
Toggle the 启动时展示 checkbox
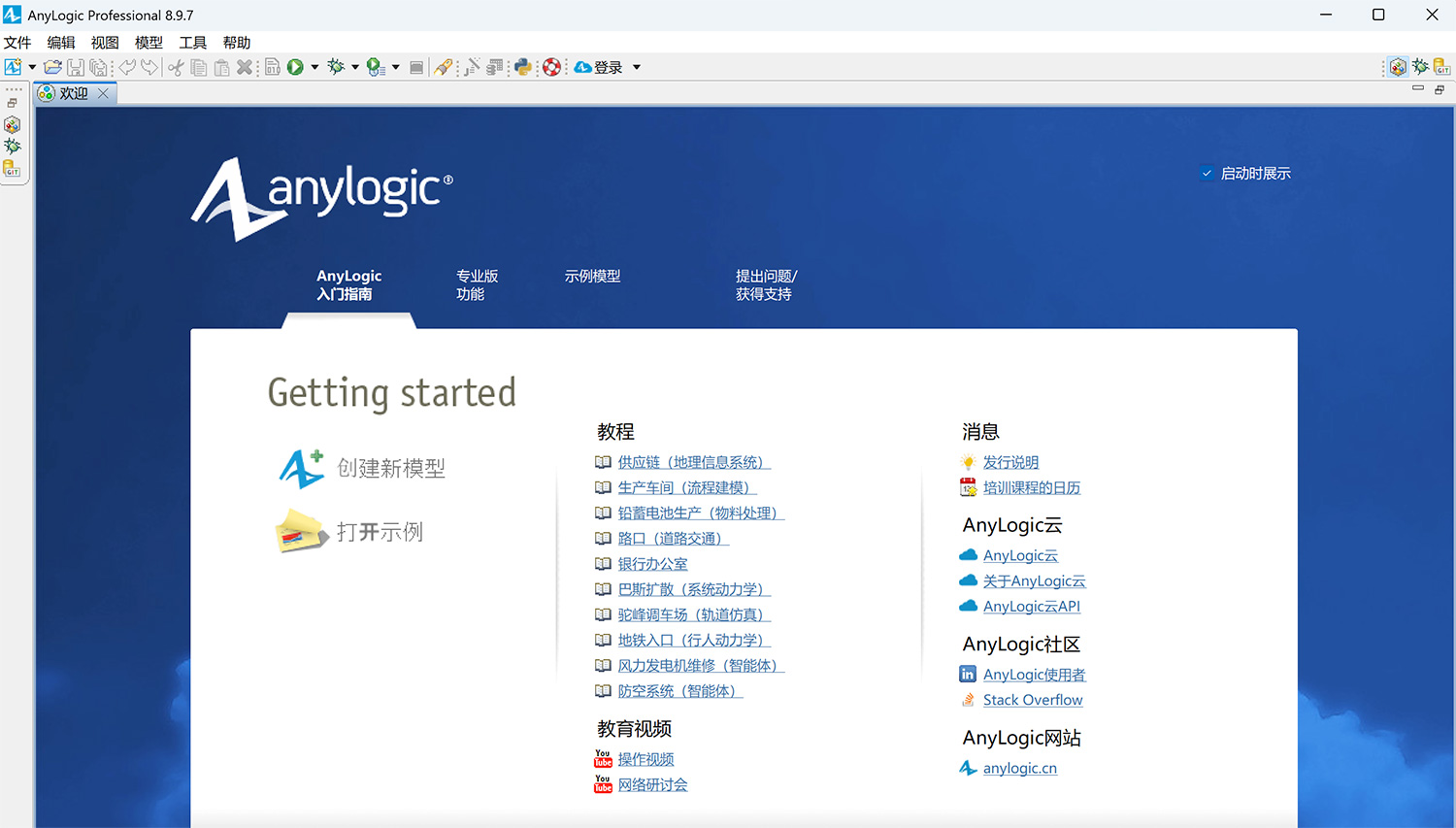coord(1207,173)
